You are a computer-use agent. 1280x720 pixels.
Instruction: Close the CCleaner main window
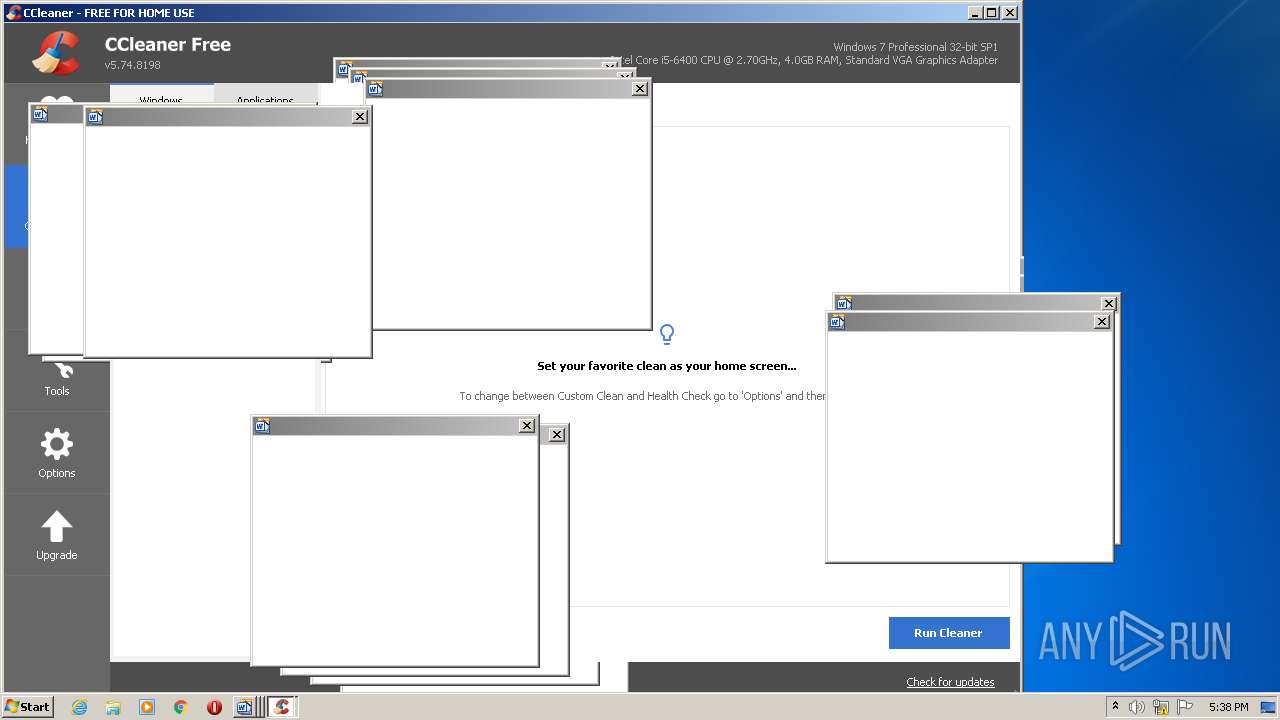1010,13
